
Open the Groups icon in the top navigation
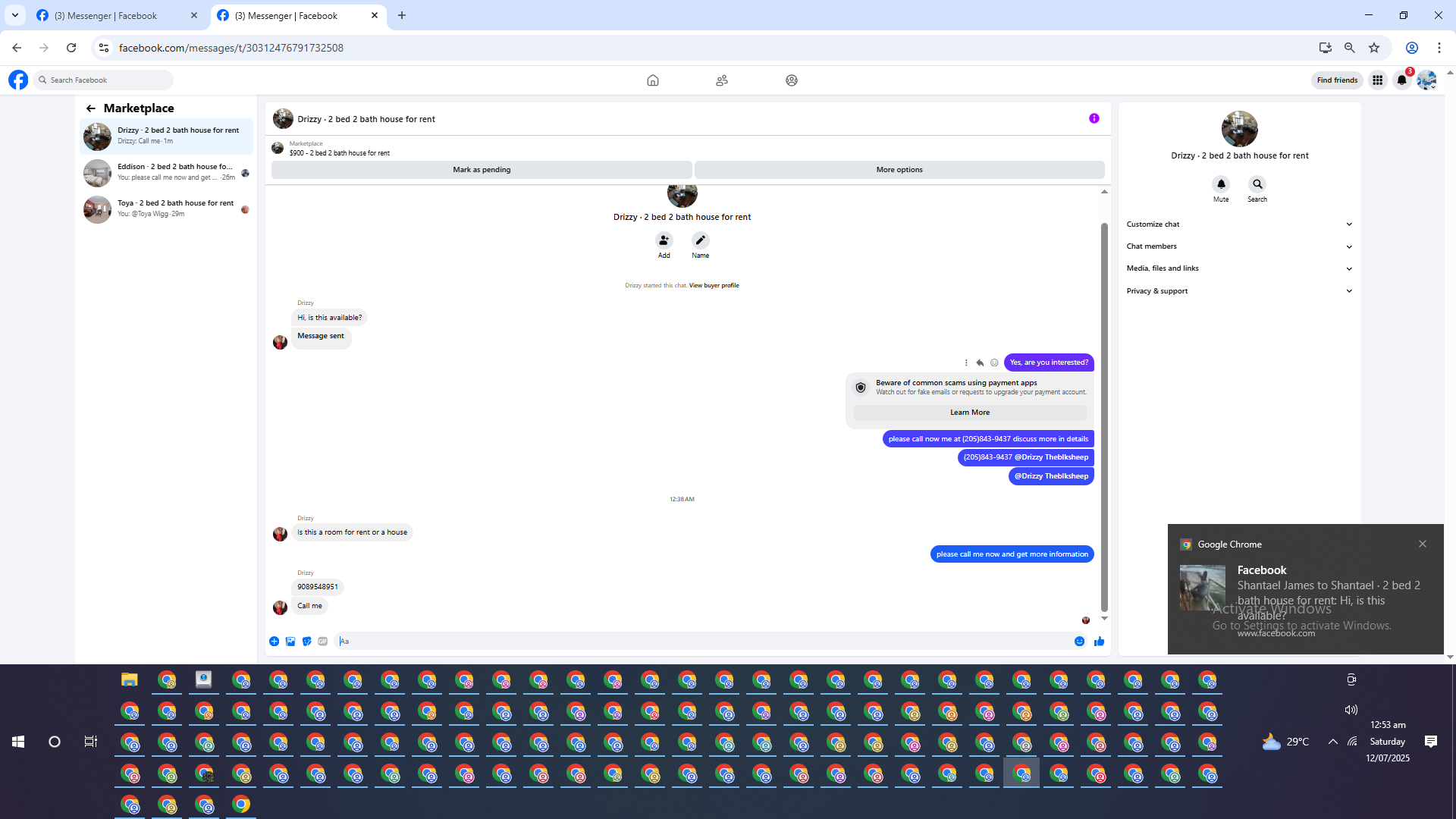(x=792, y=80)
